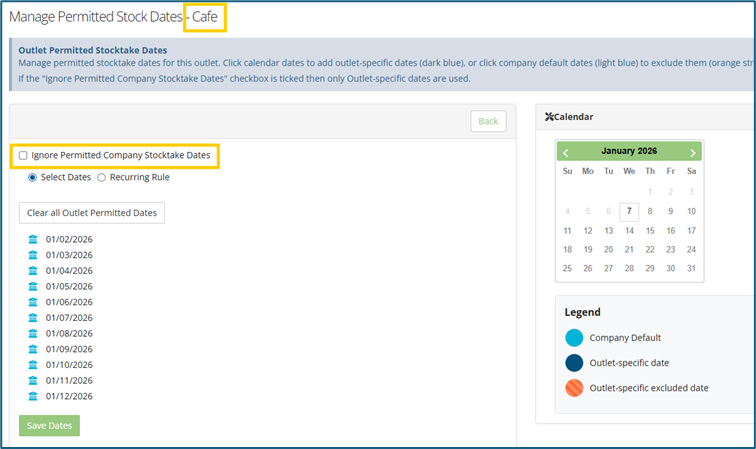756x449 pixels.
Task: Select January 26 in the calendar
Action: (x=588, y=268)
